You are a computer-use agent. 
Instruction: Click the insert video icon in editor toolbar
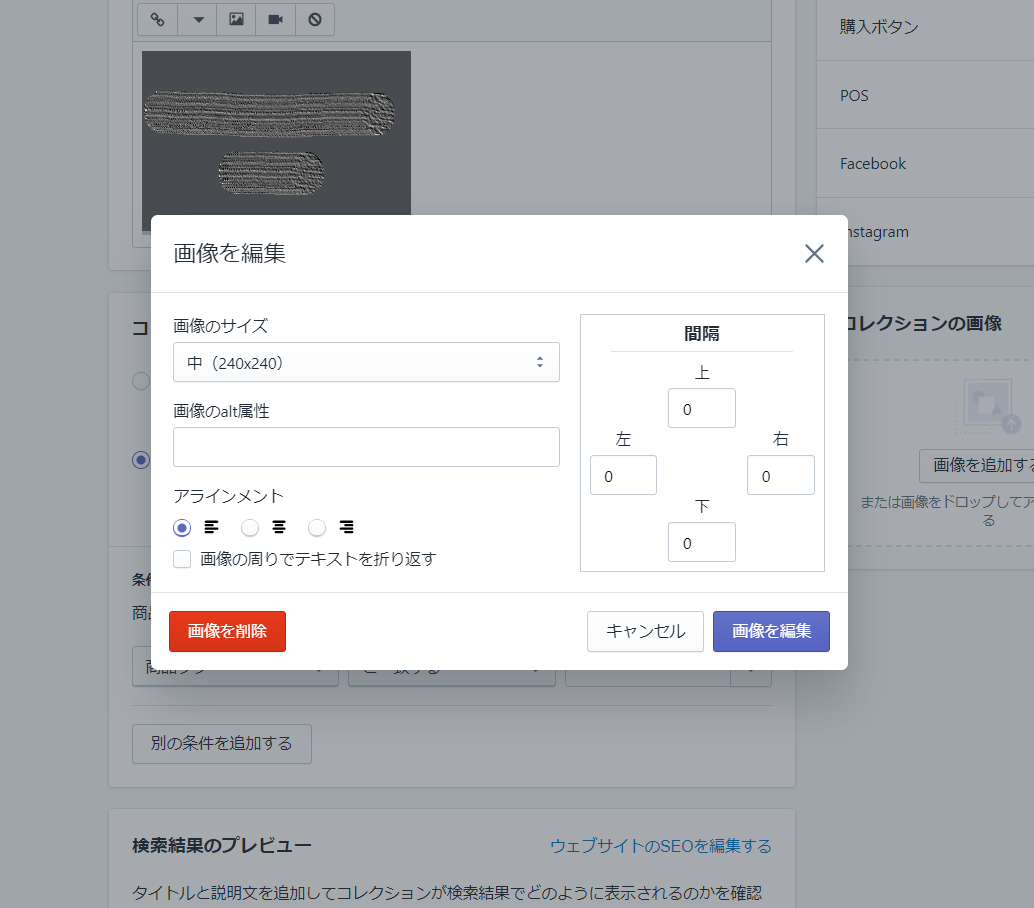[x=276, y=19]
